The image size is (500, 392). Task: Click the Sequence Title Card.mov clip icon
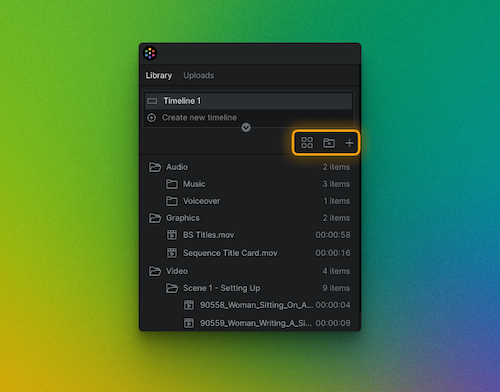click(x=172, y=253)
